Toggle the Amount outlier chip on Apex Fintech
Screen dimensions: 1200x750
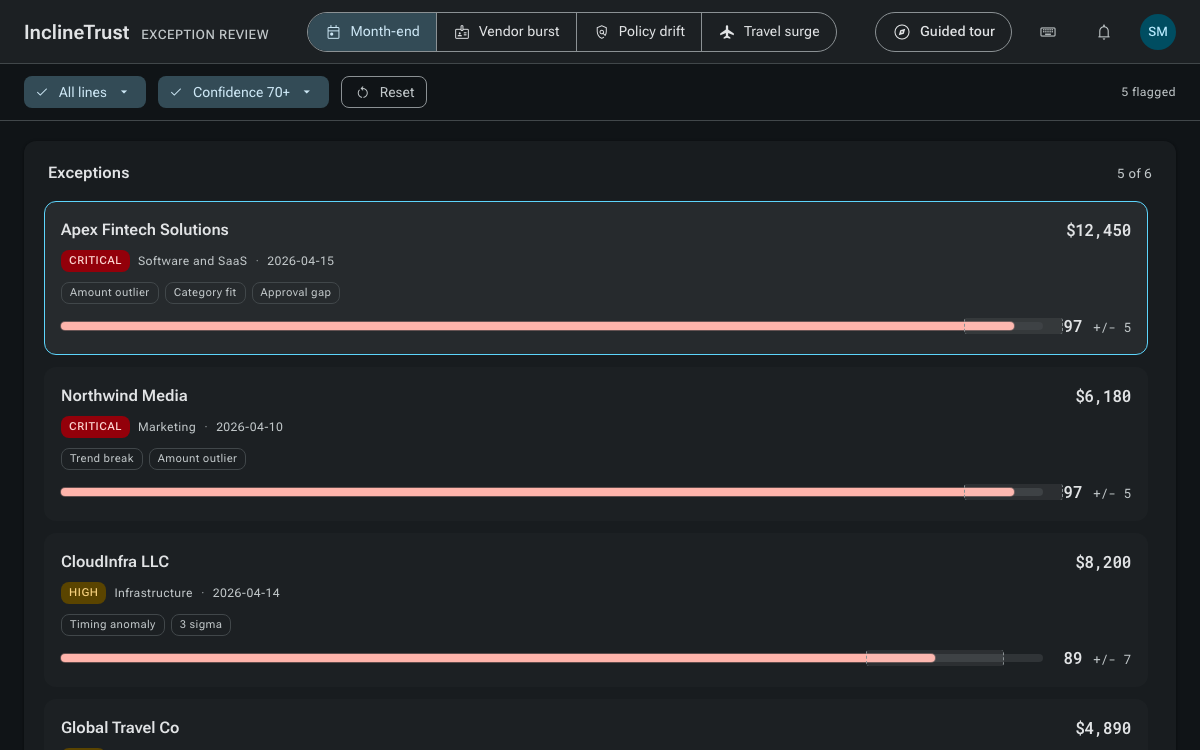(109, 293)
